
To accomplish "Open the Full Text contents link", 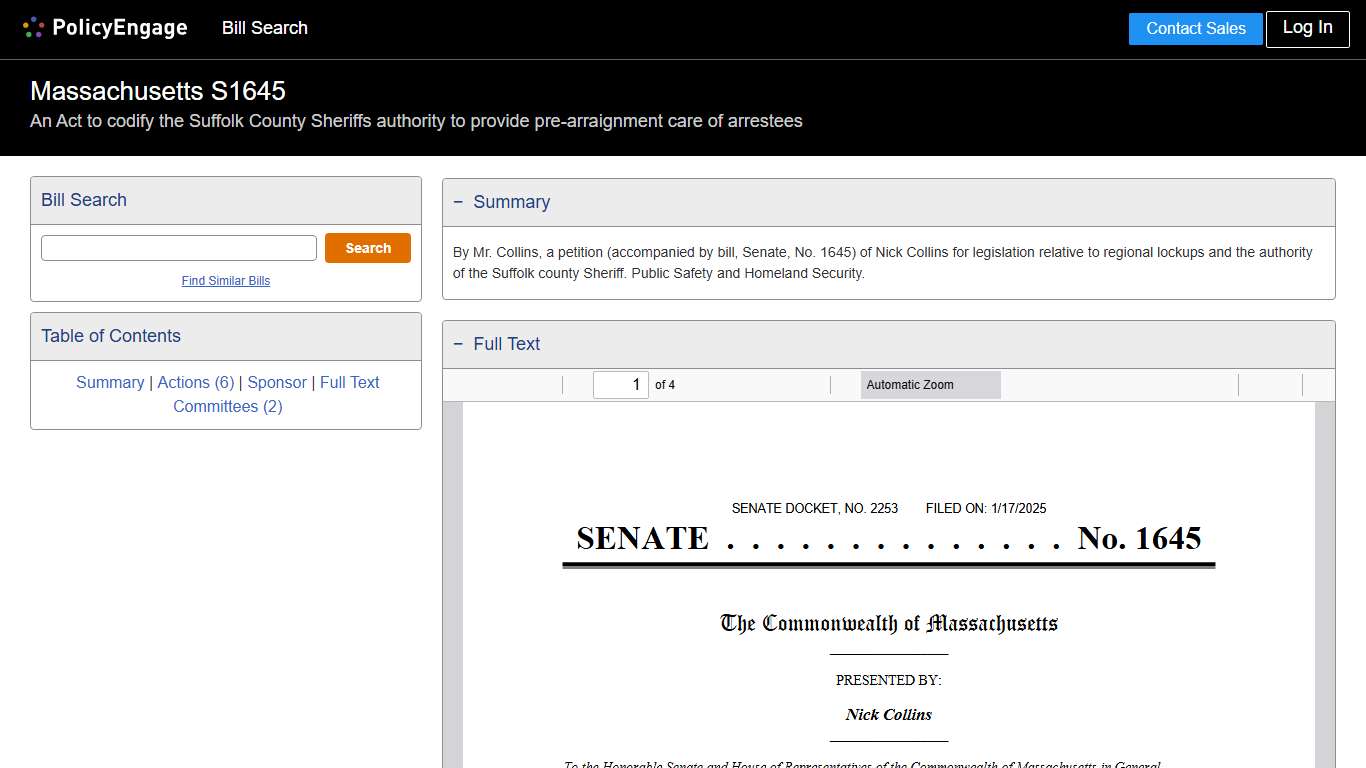I will click(349, 382).
